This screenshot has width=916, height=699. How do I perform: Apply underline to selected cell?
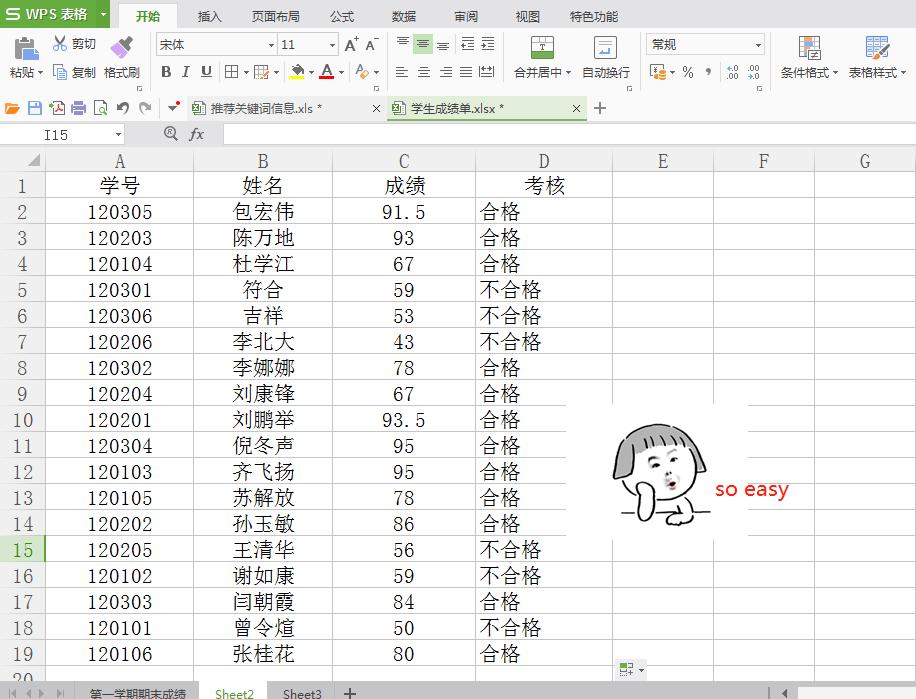click(206, 72)
